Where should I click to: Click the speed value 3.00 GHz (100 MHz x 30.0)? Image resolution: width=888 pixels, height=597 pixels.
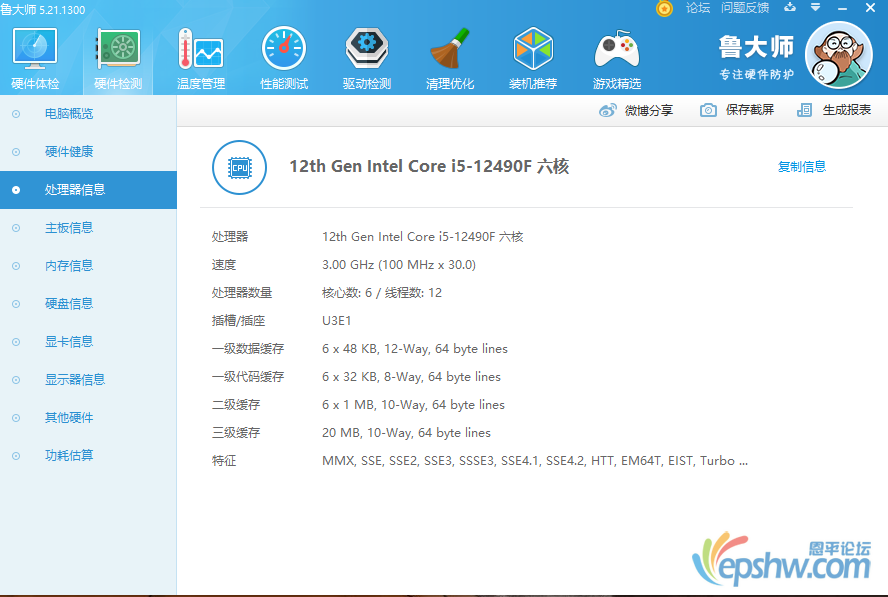pos(399,265)
